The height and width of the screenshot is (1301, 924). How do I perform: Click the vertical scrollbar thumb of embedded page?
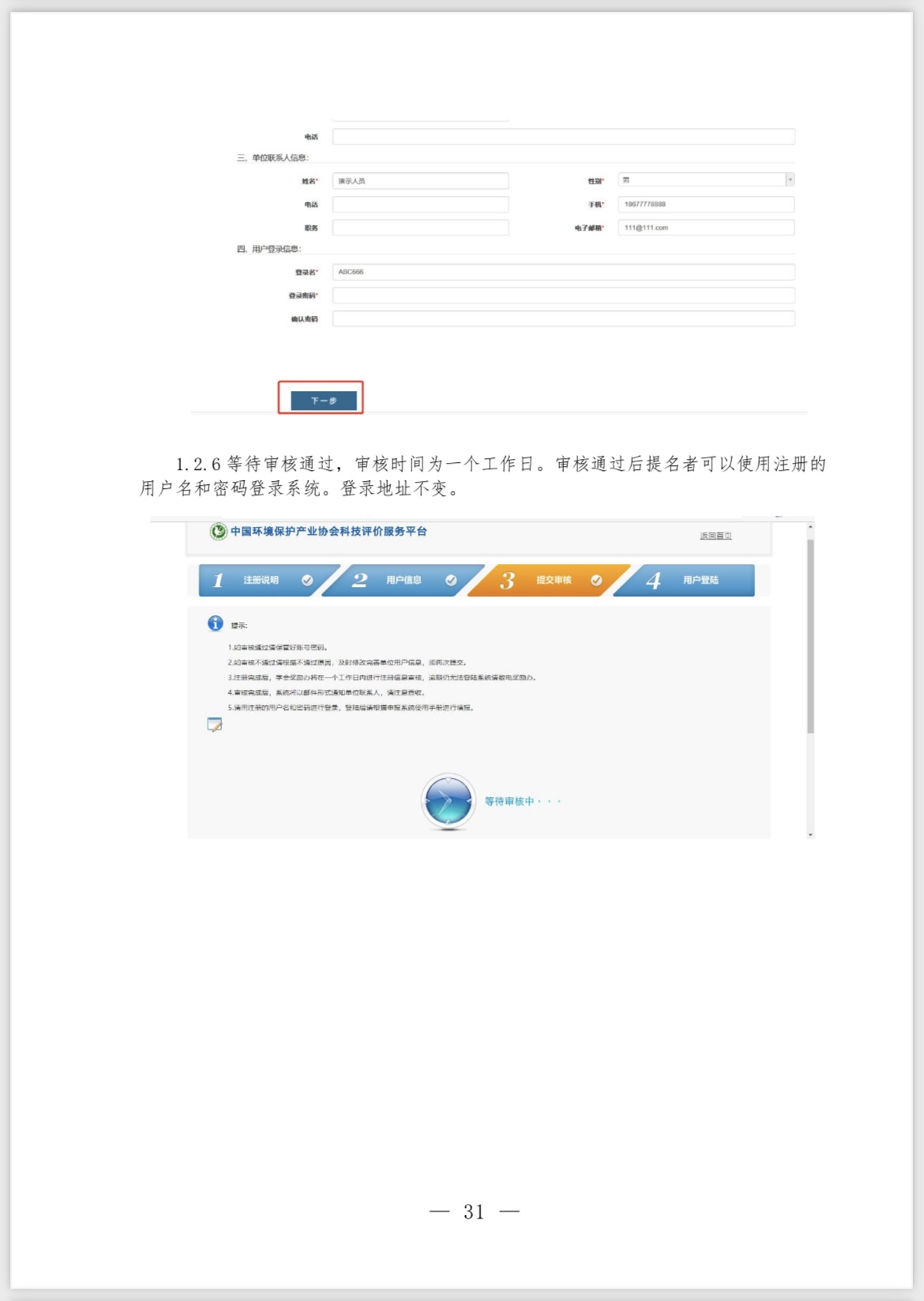[x=810, y=637]
